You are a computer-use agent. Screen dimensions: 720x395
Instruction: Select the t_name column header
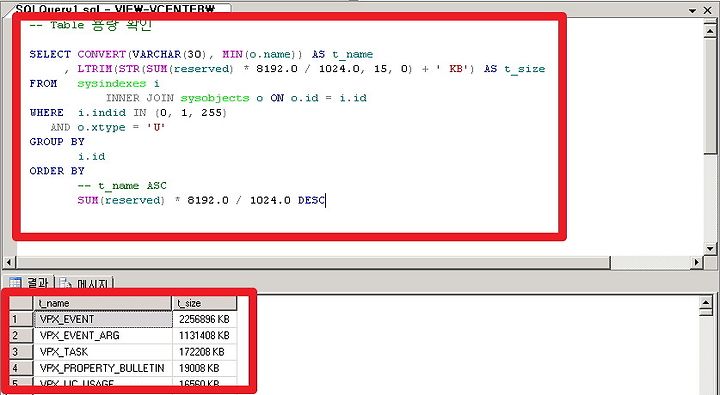103,303
